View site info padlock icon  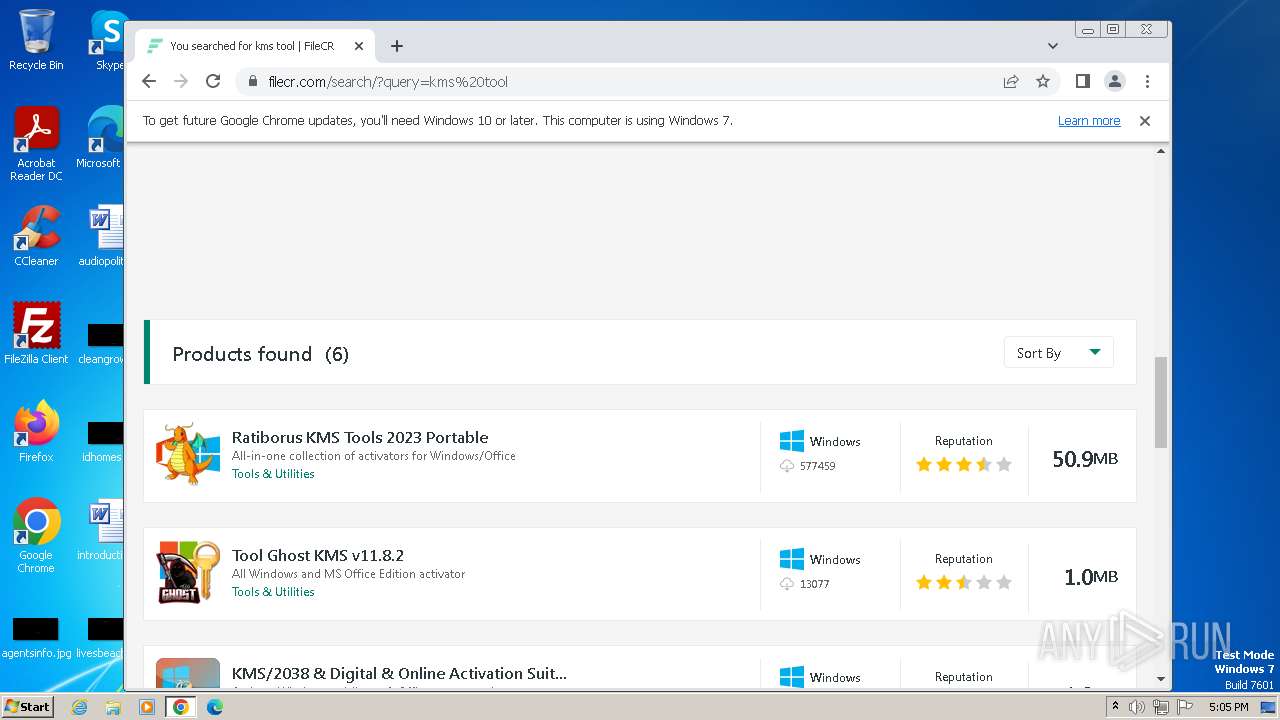click(253, 81)
